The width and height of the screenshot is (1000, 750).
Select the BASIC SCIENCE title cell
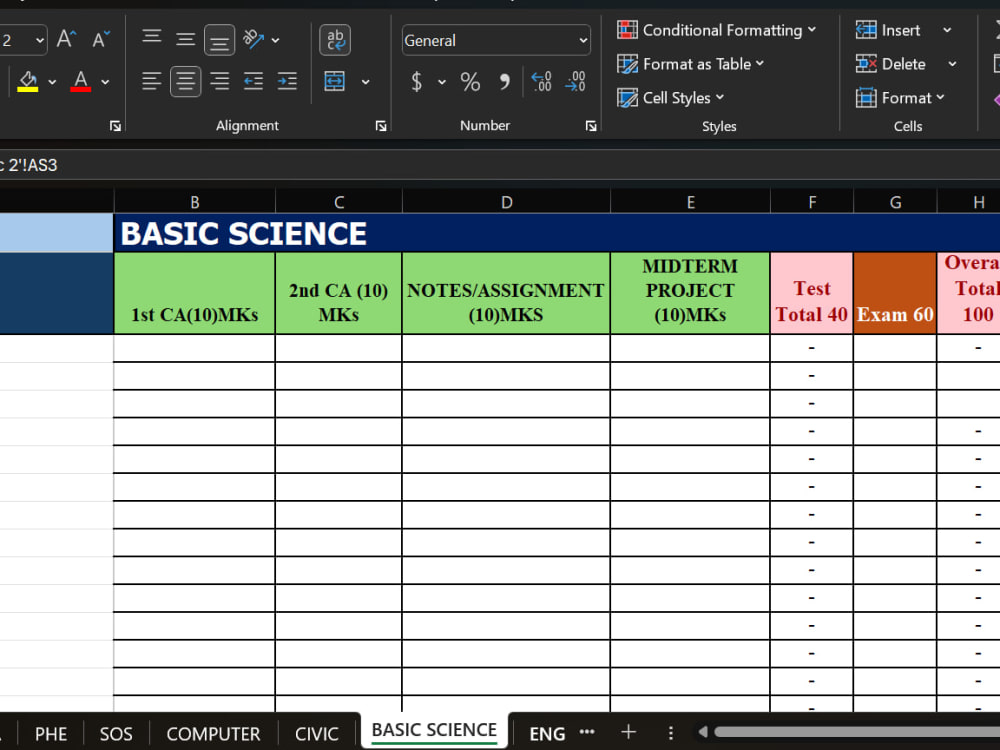(x=557, y=233)
